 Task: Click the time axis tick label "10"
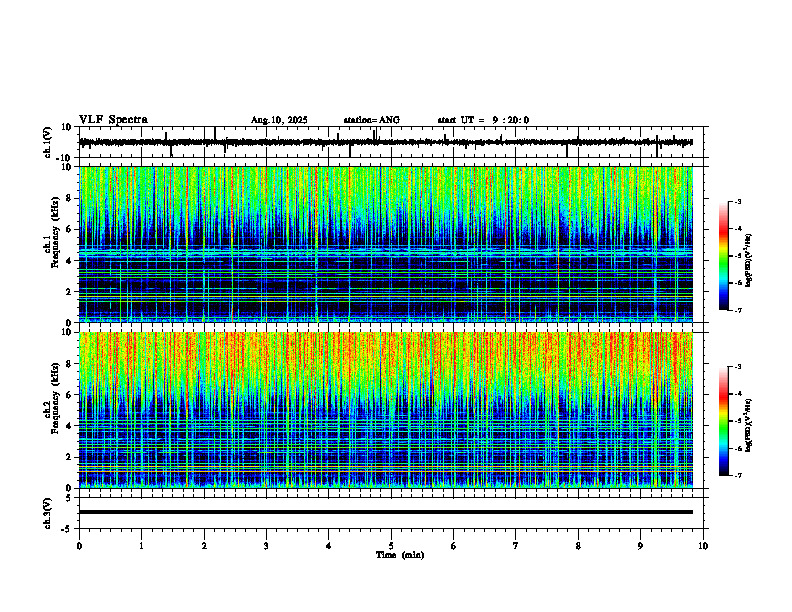pyautogui.click(x=703, y=546)
